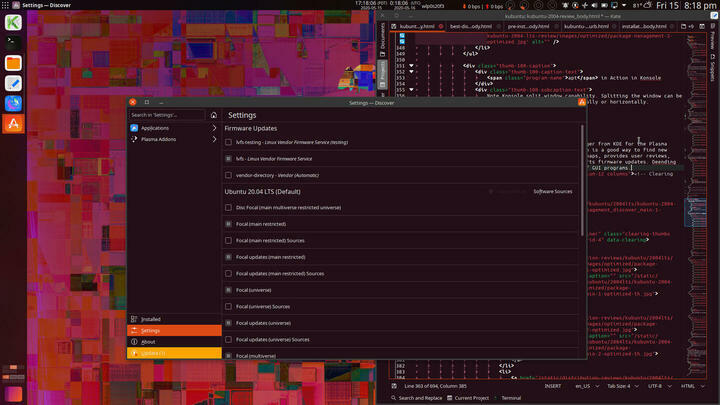Enable lvfs-testing firmware source checkbox

point(228,142)
